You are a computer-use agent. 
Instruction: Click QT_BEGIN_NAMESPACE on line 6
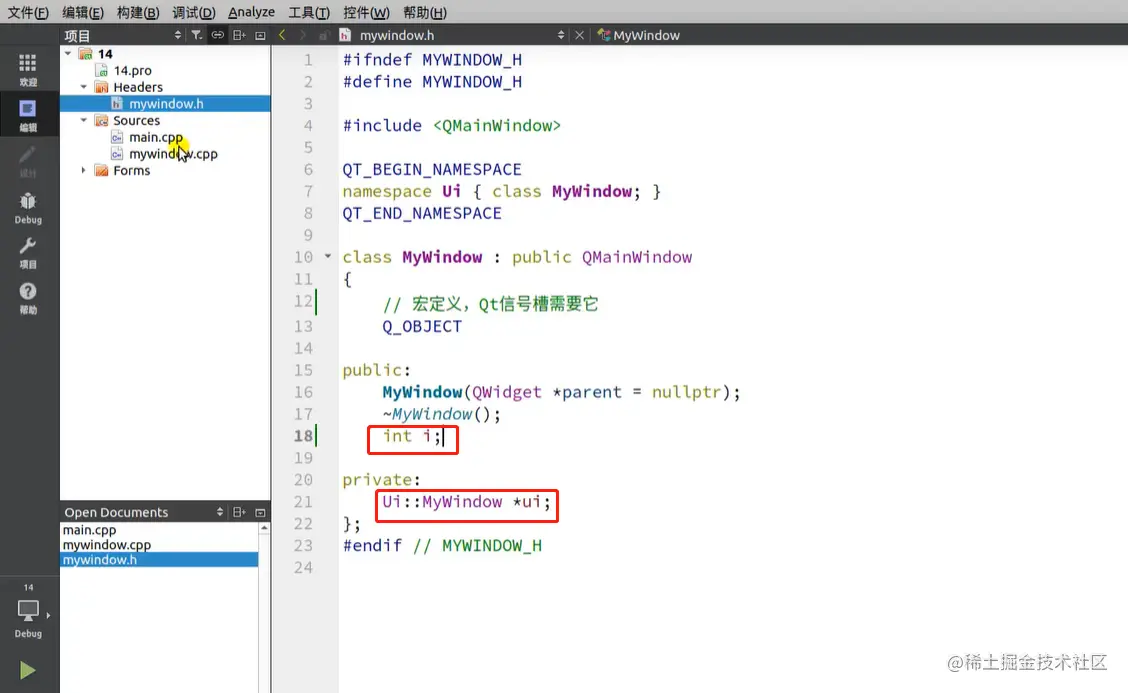(x=432, y=169)
